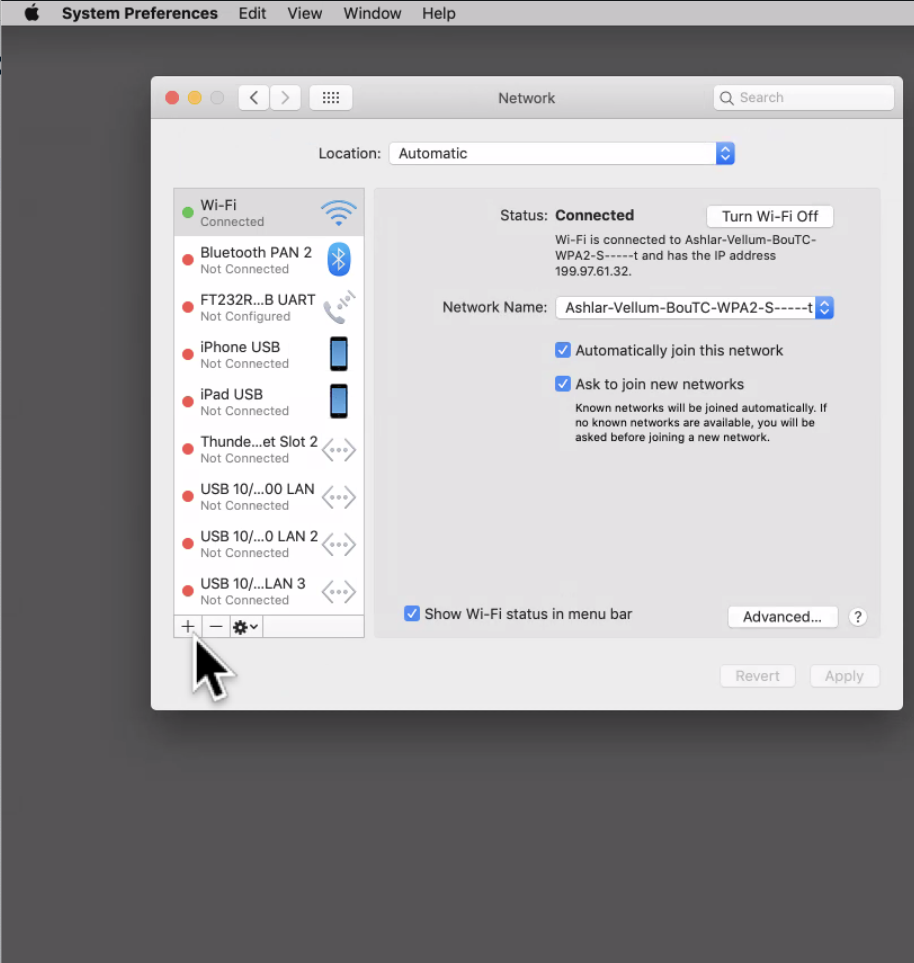Select the FT232R UART phone icon

pos(338,306)
